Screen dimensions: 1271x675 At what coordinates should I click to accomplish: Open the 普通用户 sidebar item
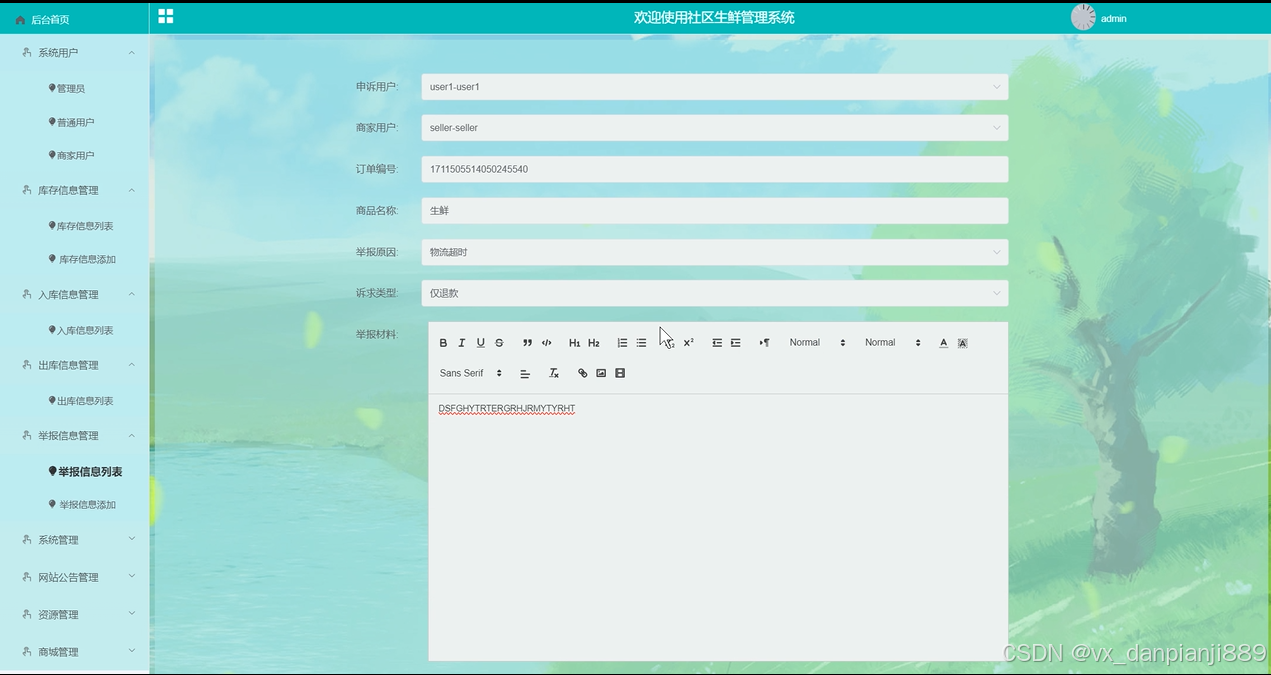[72, 122]
